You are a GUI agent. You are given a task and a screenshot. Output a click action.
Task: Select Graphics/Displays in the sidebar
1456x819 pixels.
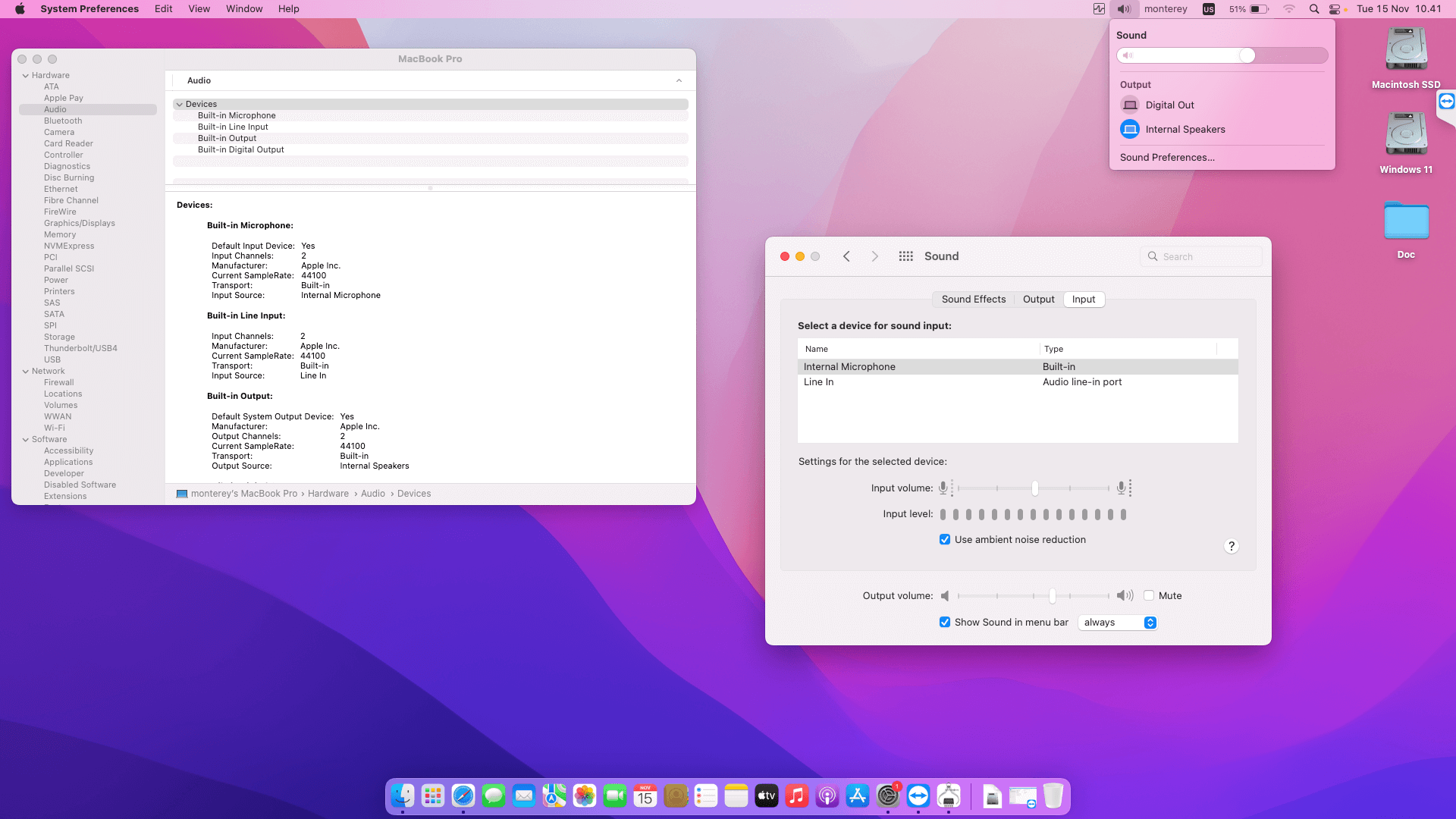80,224
